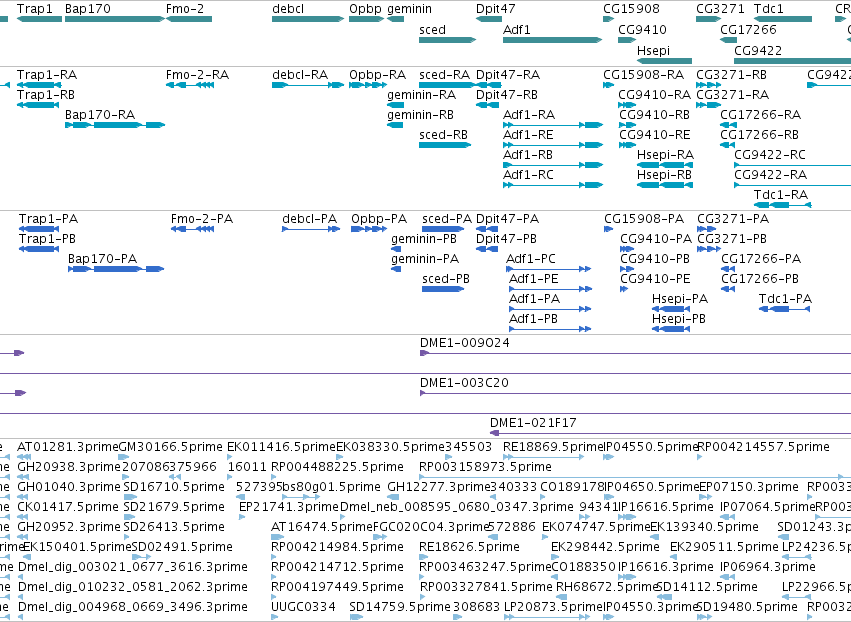Select the Fmo-2 gene feature
This screenshot has height=622, width=851.
(189, 19)
